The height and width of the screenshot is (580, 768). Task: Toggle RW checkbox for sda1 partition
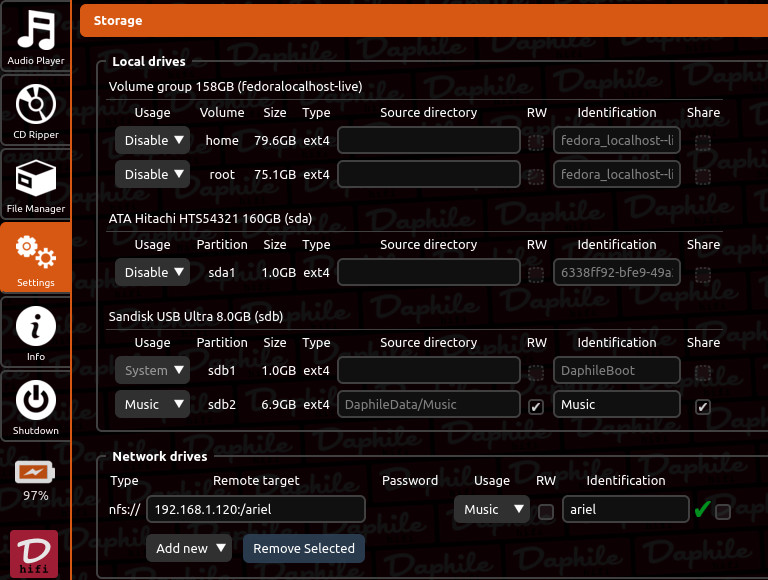click(x=536, y=274)
